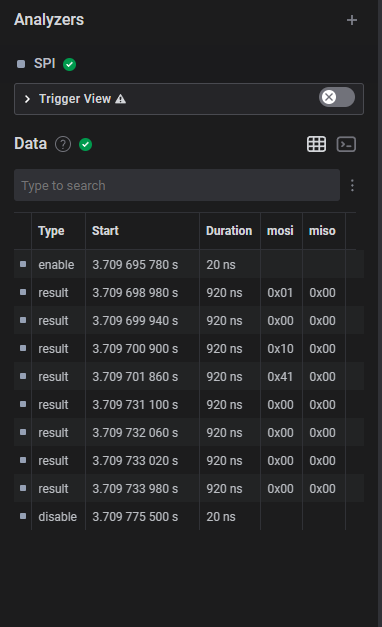This screenshot has height=627, width=382.
Task: Switch to data table view icon
Action: point(316,144)
